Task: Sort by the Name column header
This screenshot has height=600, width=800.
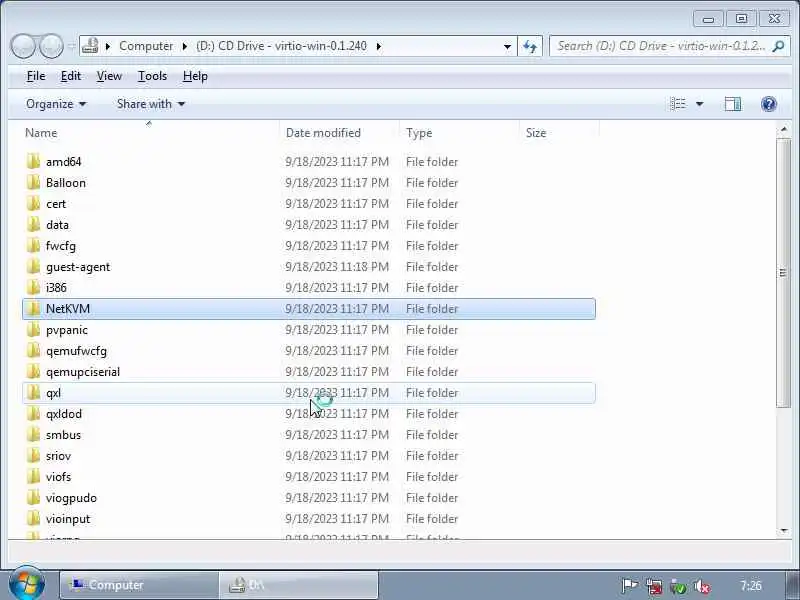Action: pos(151,133)
